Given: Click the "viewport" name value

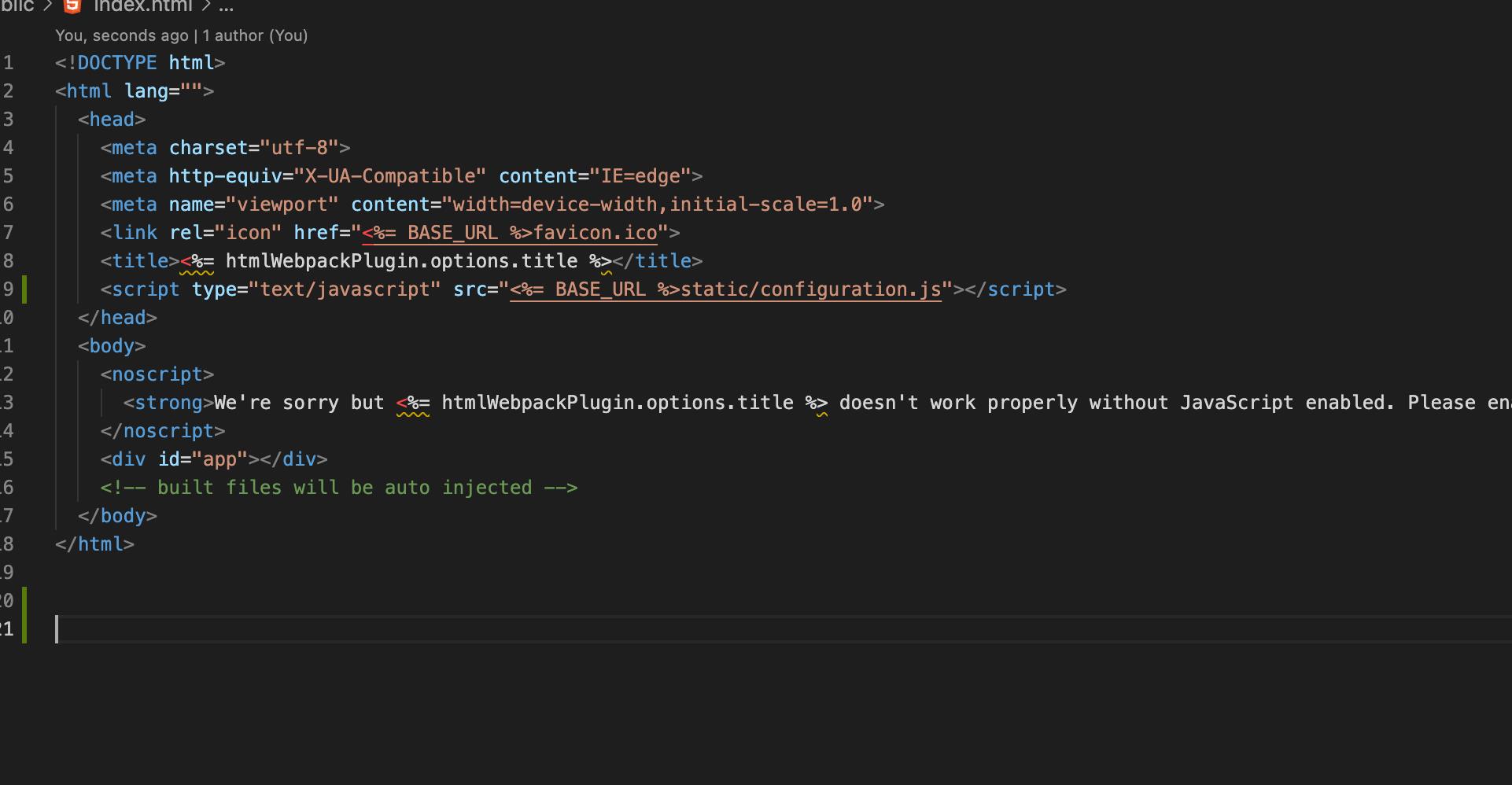Looking at the screenshot, I should (x=282, y=205).
